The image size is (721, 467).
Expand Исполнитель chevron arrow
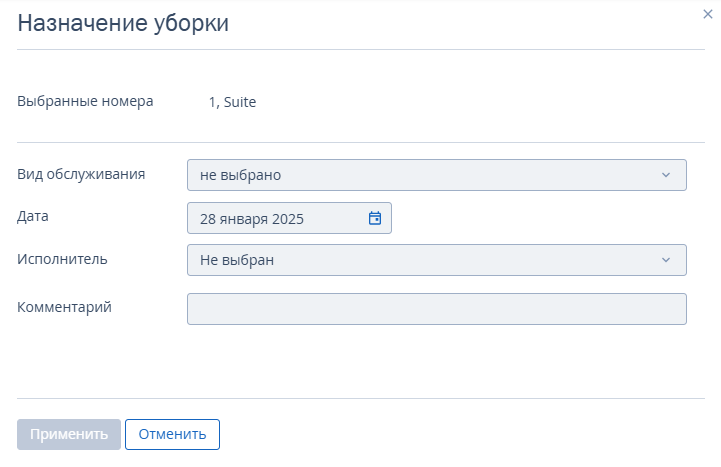point(666,260)
